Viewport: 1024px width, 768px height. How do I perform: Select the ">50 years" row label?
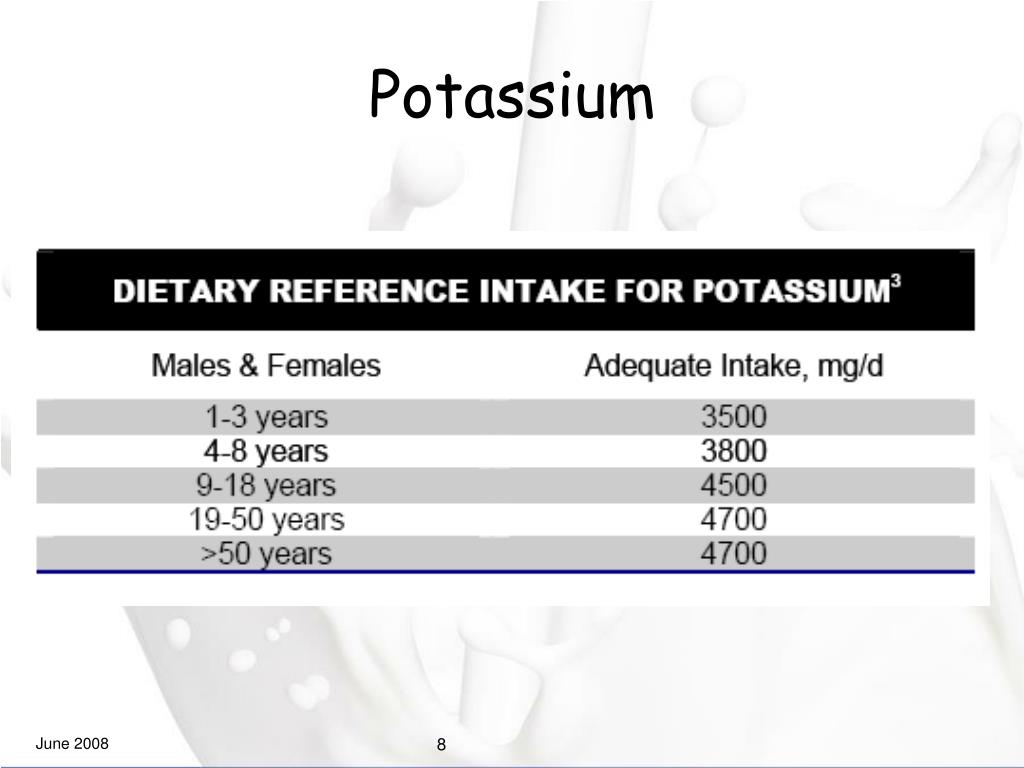coord(266,554)
